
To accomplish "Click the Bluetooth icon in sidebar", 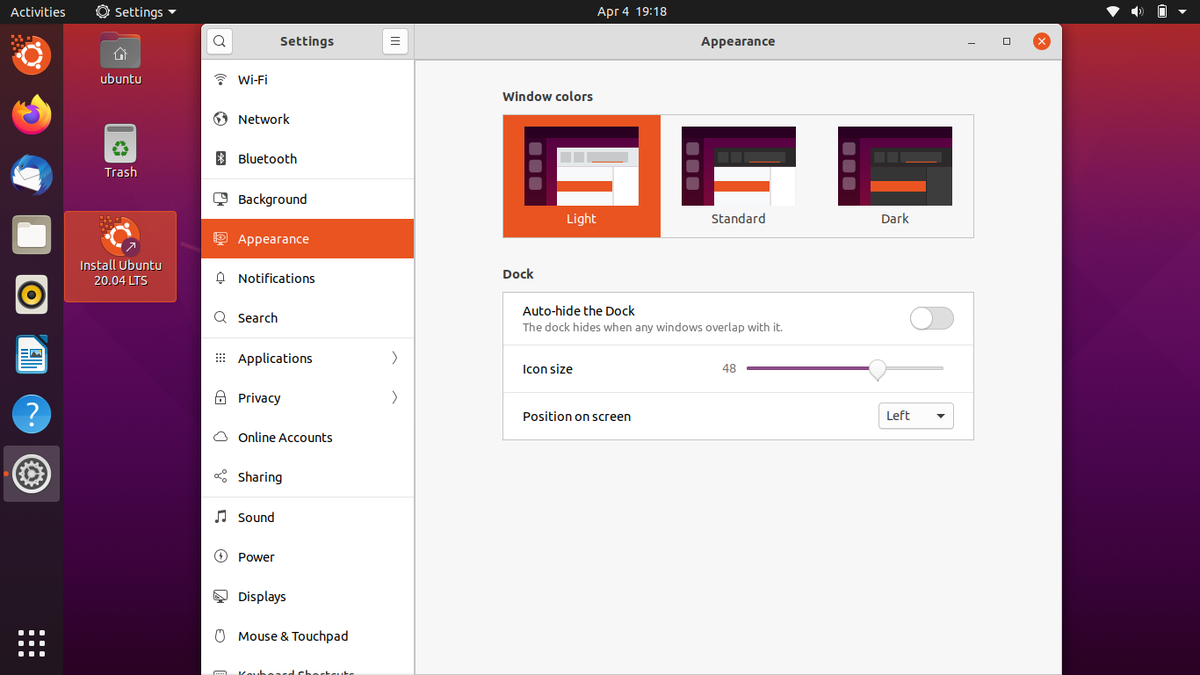I will point(221,159).
